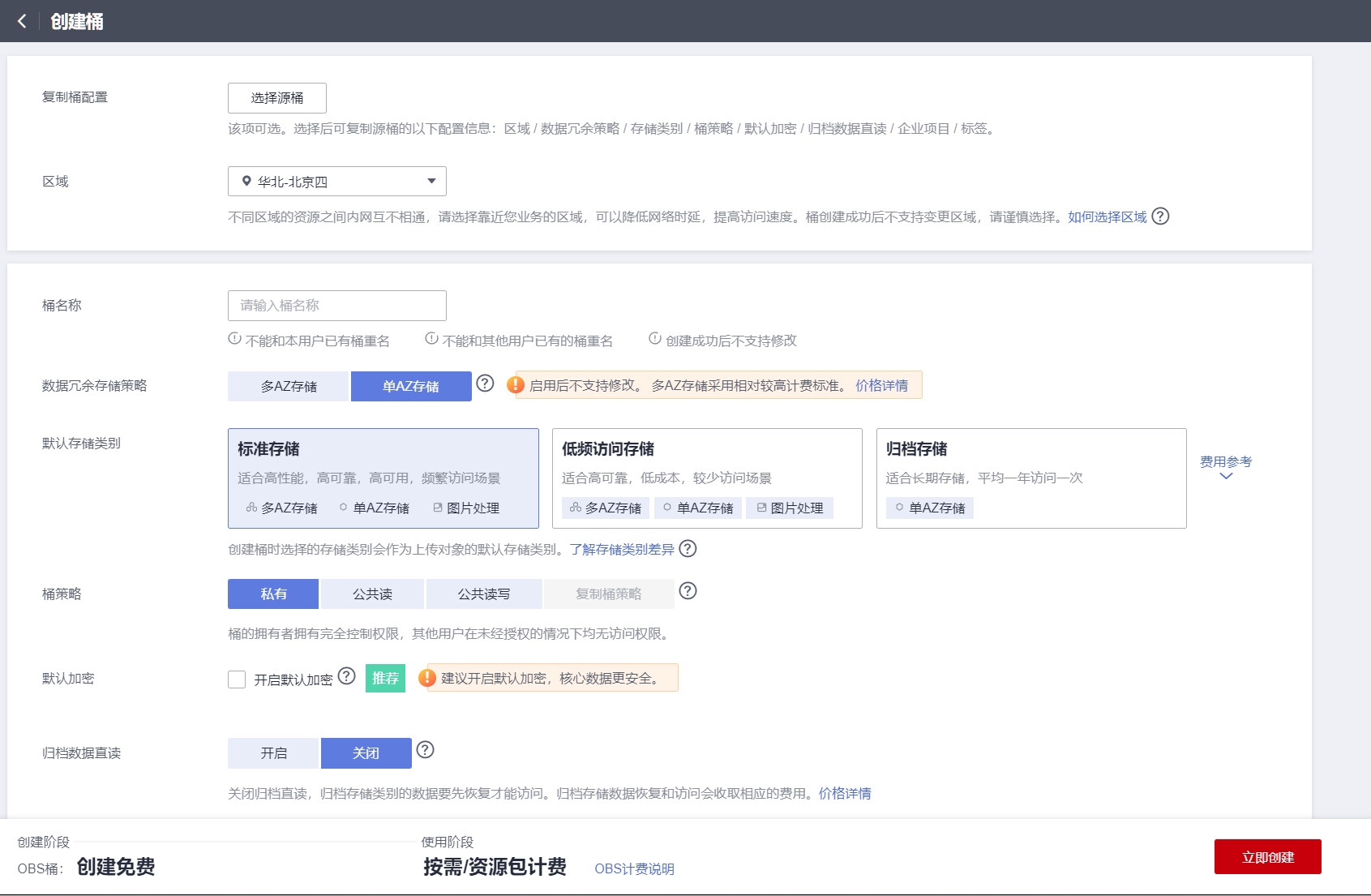The image size is (1371, 896).
Task: Open 价格详情 link in redundancy warning
Action: (882, 385)
